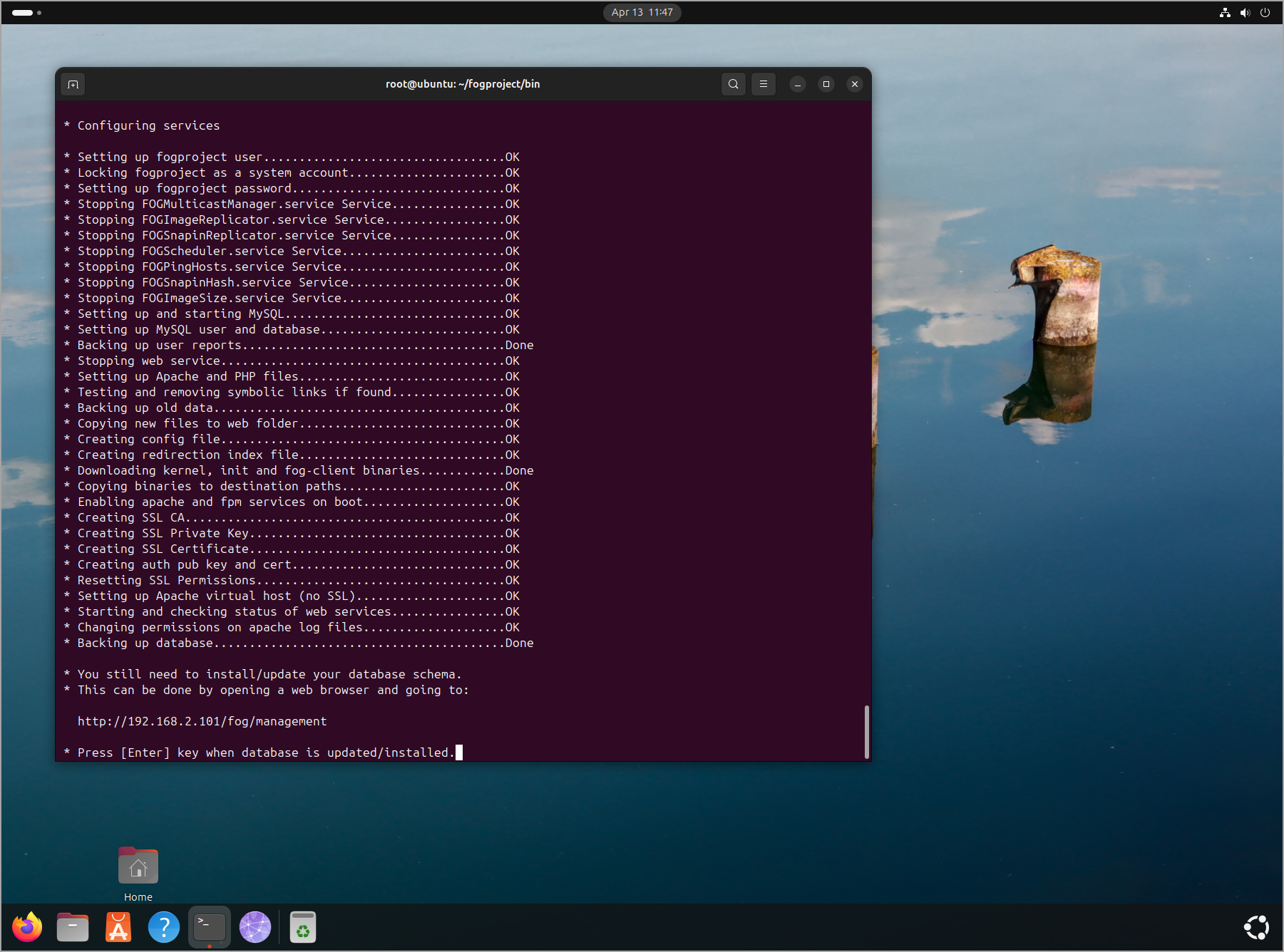Screen dimensions: 1284x952
Task: Launch Firefox from the dock
Action: coord(27,927)
